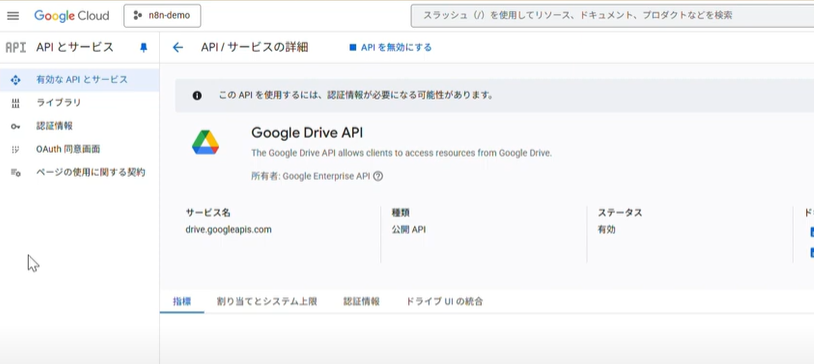Open the hamburger navigation menu

pyautogui.click(x=13, y=16)
